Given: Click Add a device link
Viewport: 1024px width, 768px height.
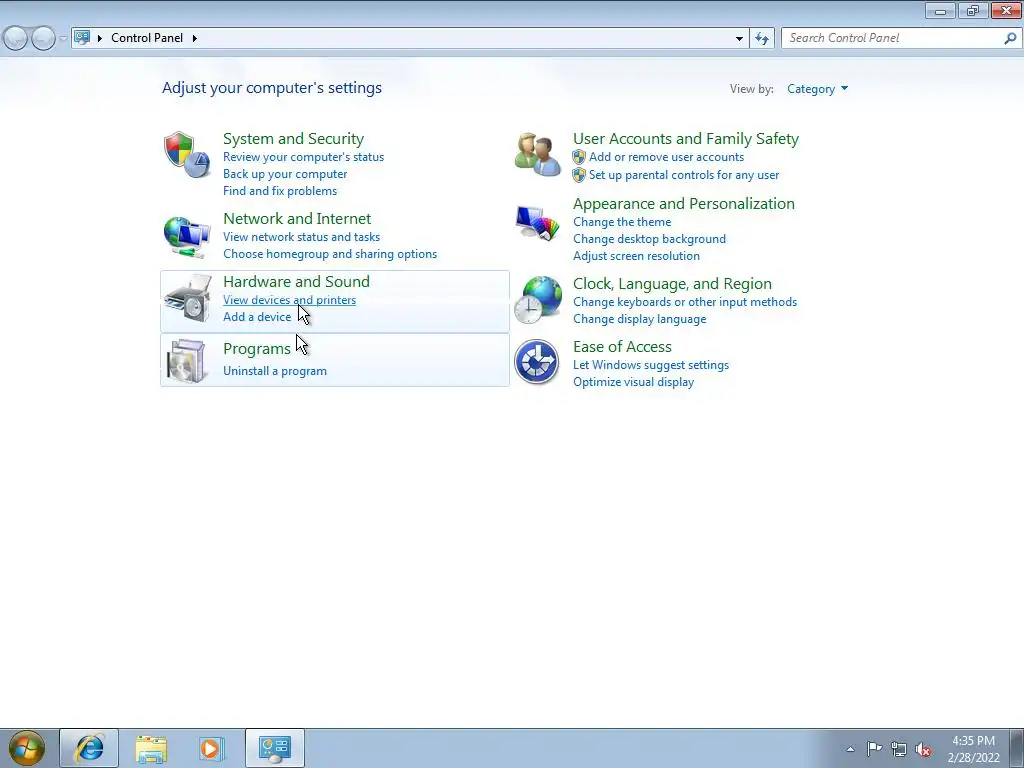Looking at the screenshot, I should click(x=257, y=317).
